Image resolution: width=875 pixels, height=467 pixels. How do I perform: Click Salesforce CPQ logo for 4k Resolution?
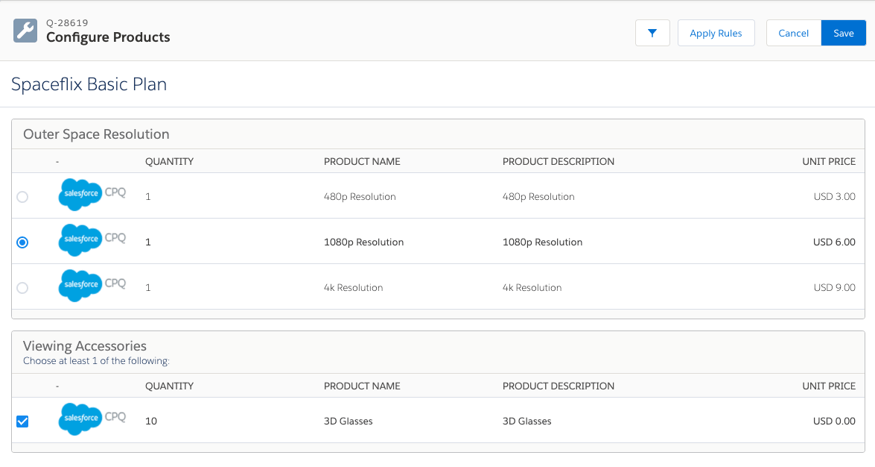(x=91, y=286)
